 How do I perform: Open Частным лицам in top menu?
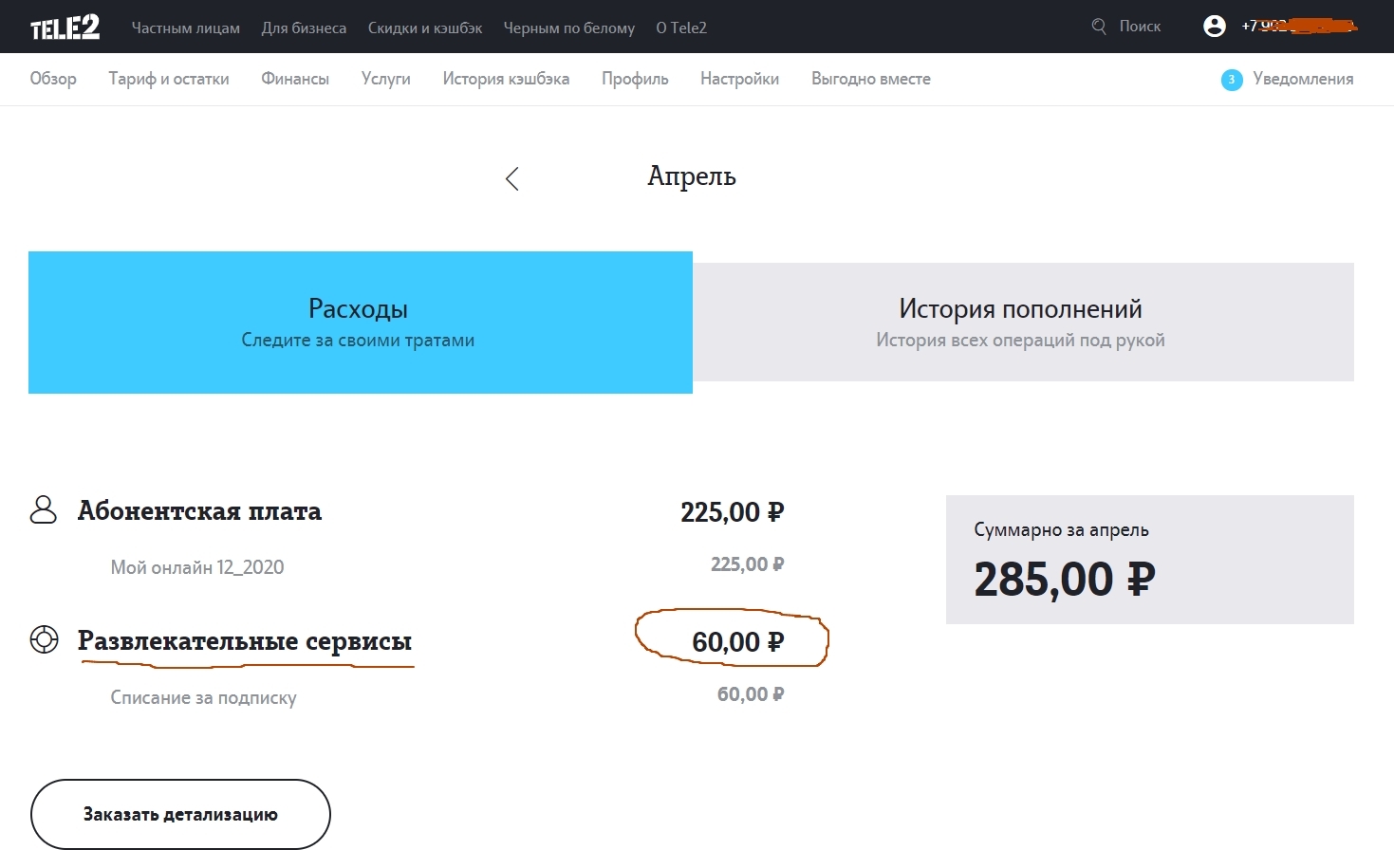(186, 28)
